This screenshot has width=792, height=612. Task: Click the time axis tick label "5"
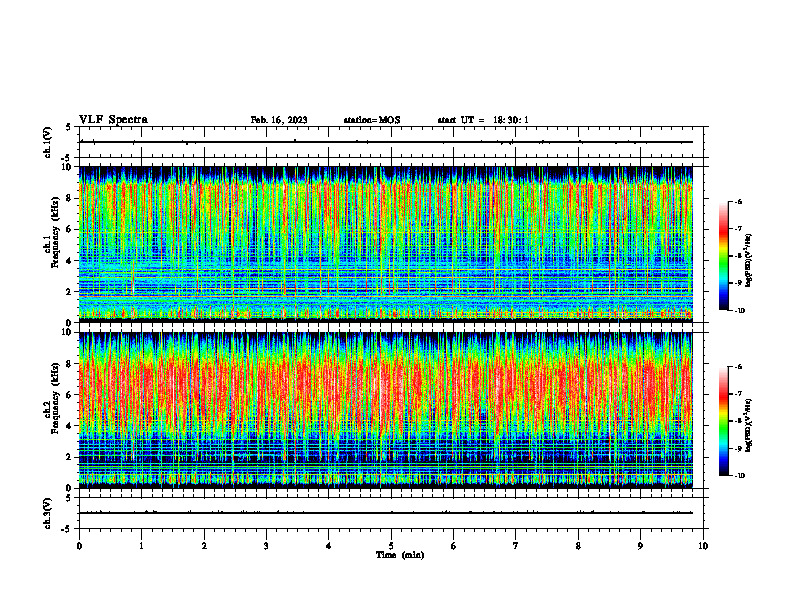click(391, 546)
